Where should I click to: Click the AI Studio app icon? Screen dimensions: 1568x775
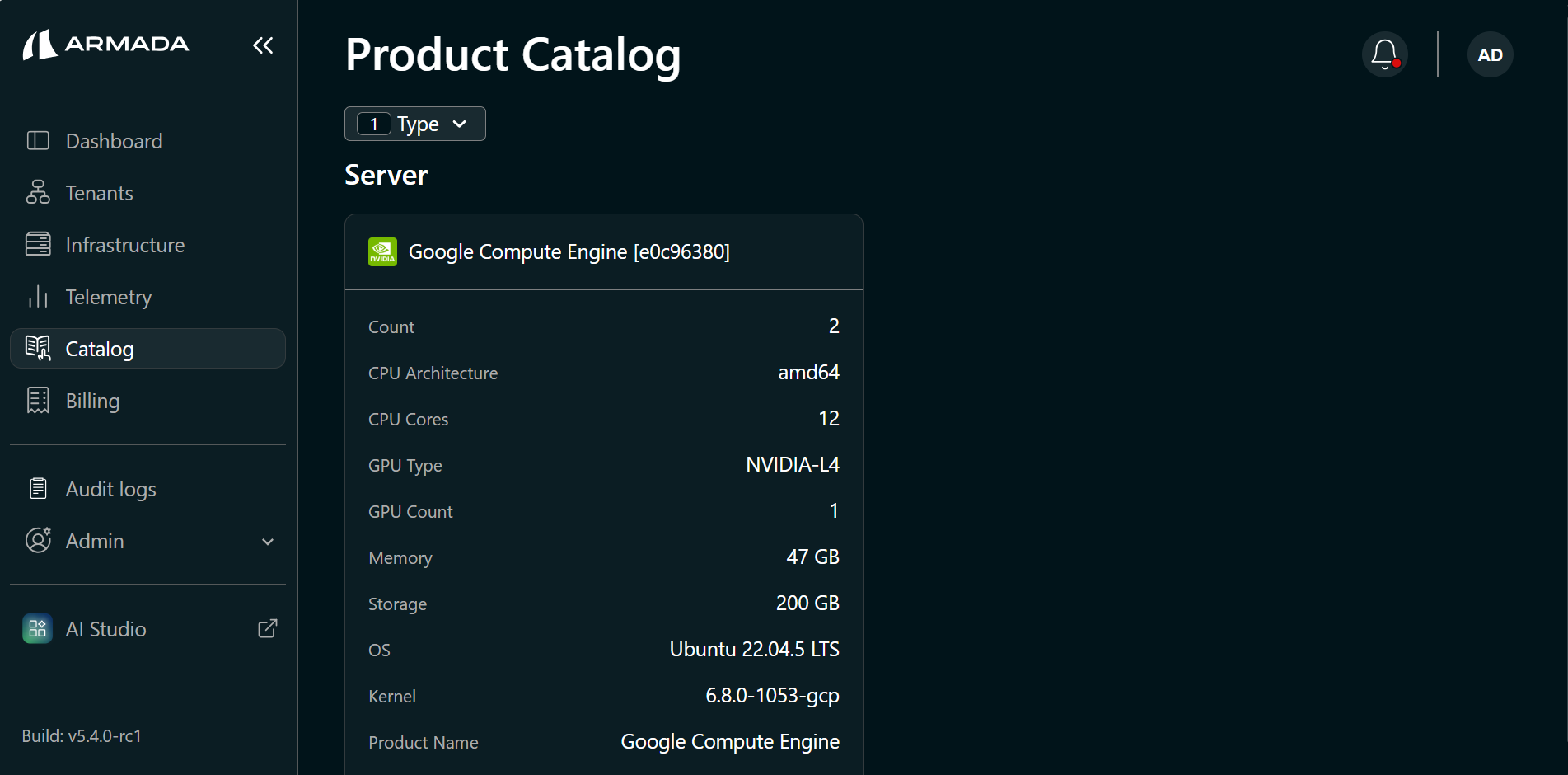tap(37, 629)
